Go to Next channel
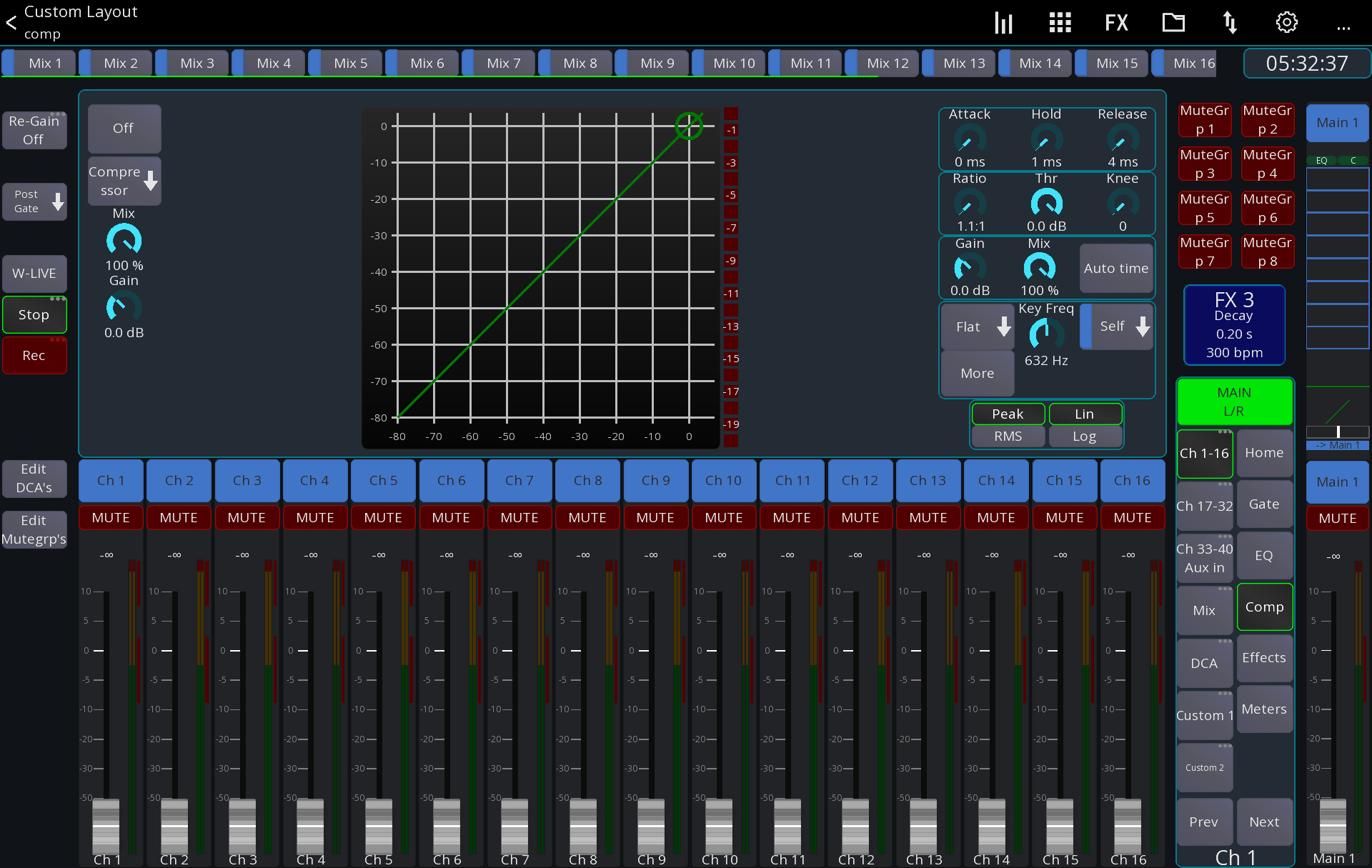This screenshot has width=1372, height=868. tap(1264, 822)
